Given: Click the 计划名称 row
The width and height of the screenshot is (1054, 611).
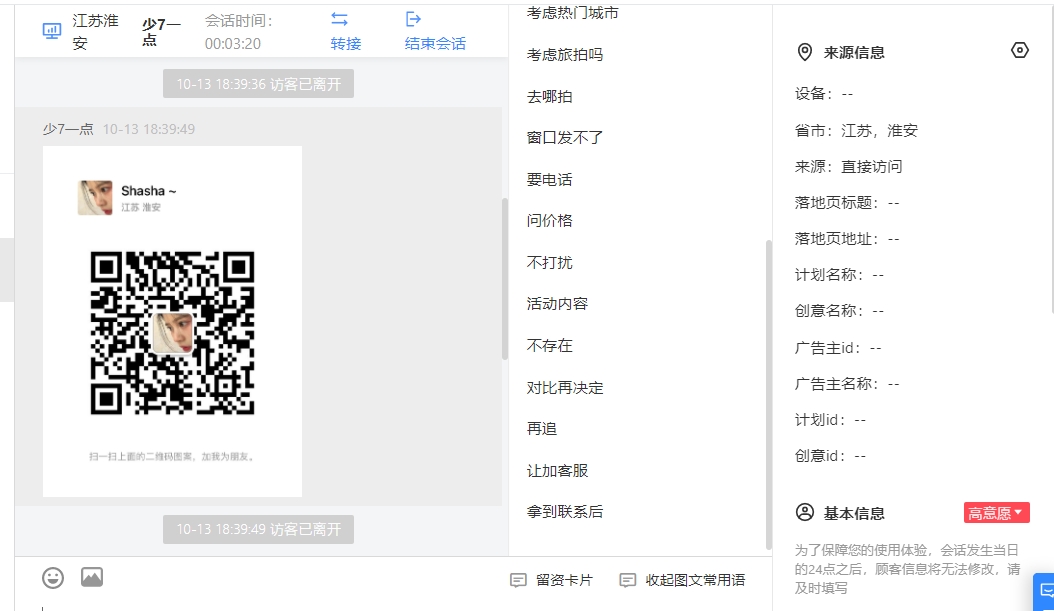Looking at the screenshot, I should 840,275.
